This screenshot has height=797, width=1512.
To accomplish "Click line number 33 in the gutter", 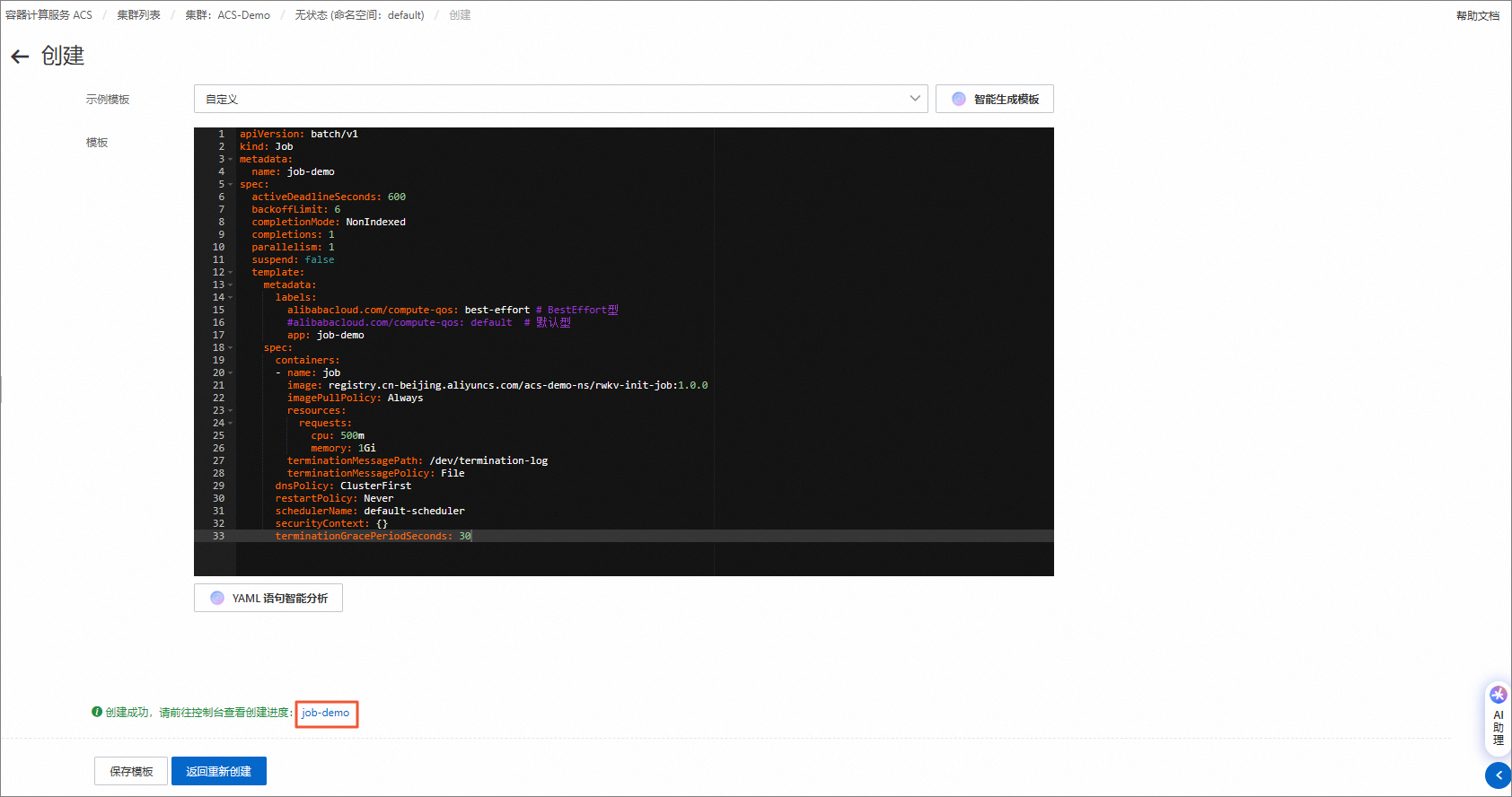I will 218,536.
